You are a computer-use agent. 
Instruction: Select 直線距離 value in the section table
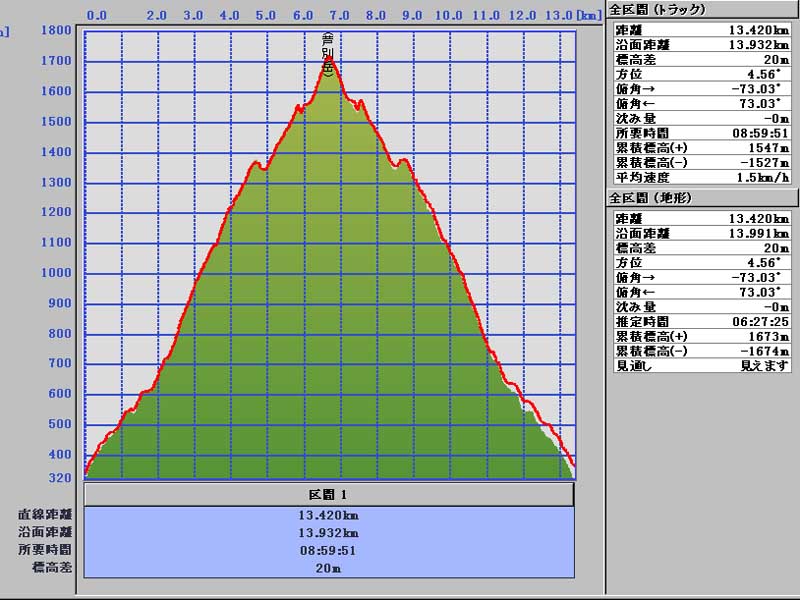click(329, 515)
